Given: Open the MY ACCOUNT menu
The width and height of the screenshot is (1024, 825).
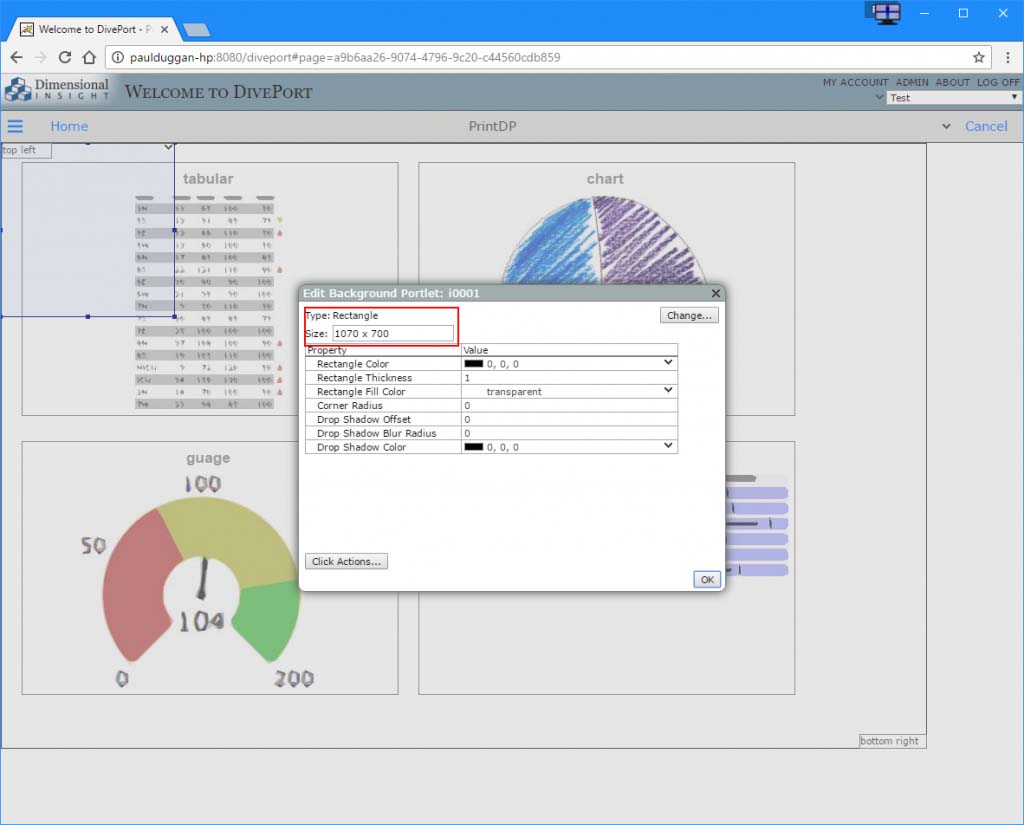Looking at the screenshot, I should pyautogui.click(x=855, y=82).
